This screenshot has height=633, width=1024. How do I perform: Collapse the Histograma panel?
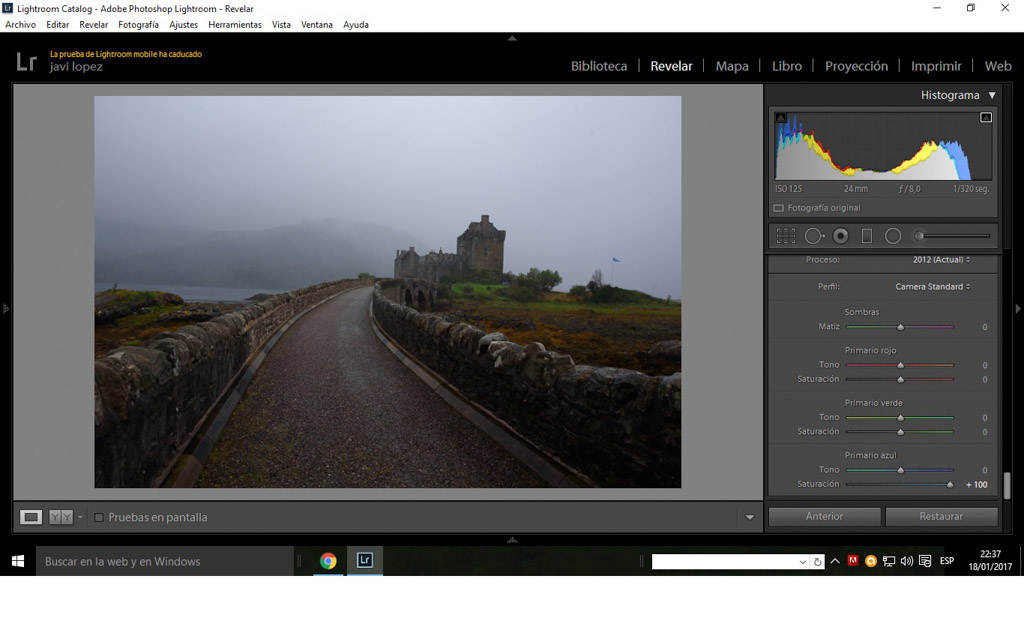991,95
